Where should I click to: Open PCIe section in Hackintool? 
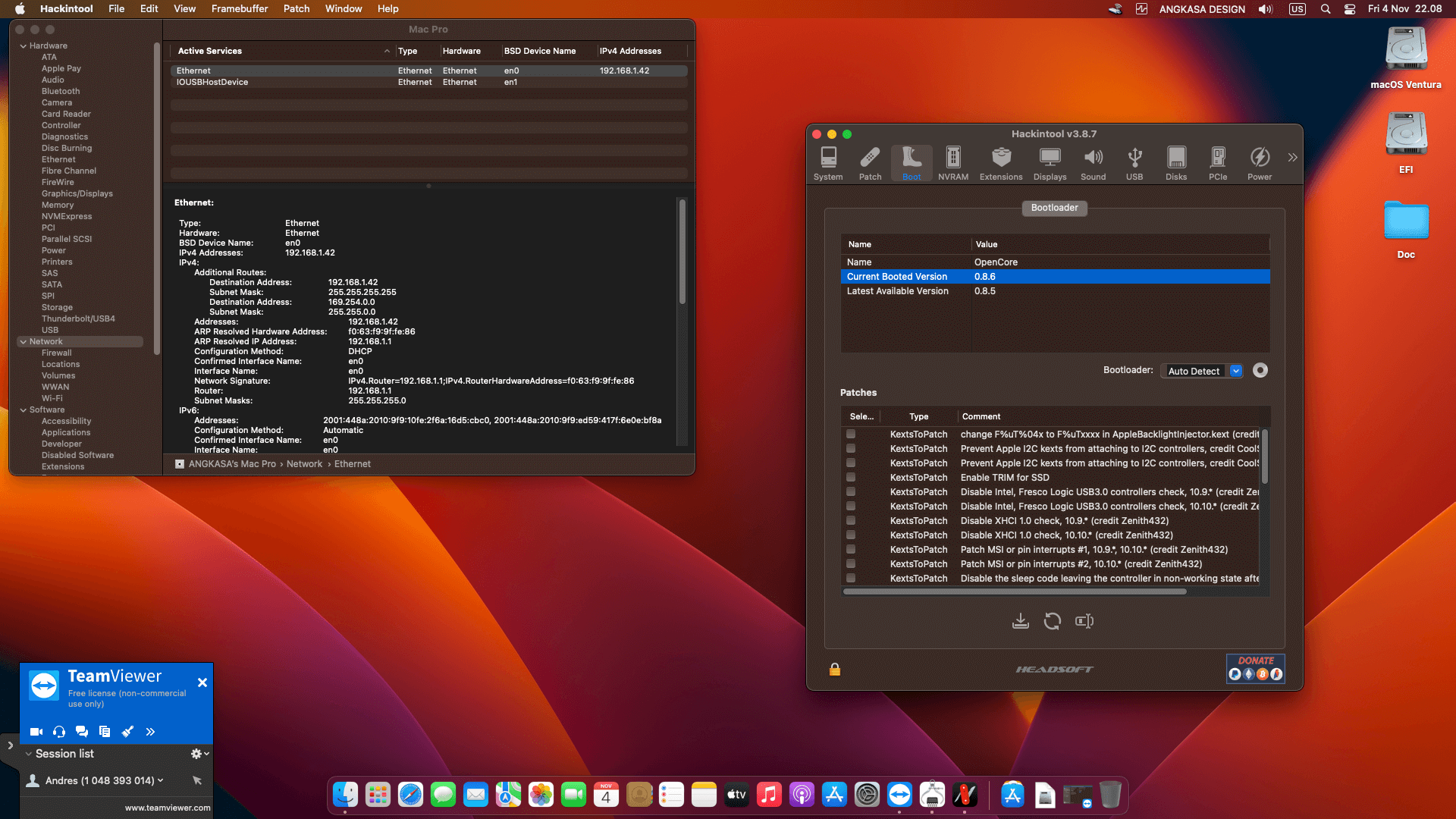1218,163
